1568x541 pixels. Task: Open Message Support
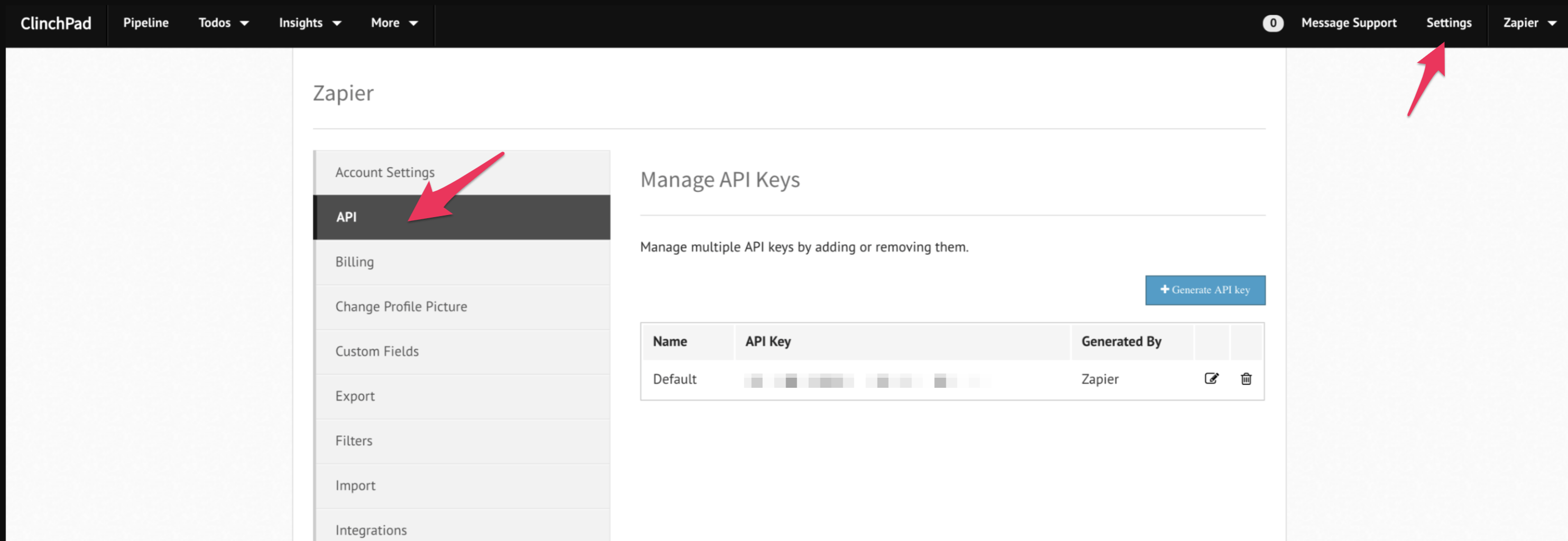[x=1349, y=23]
